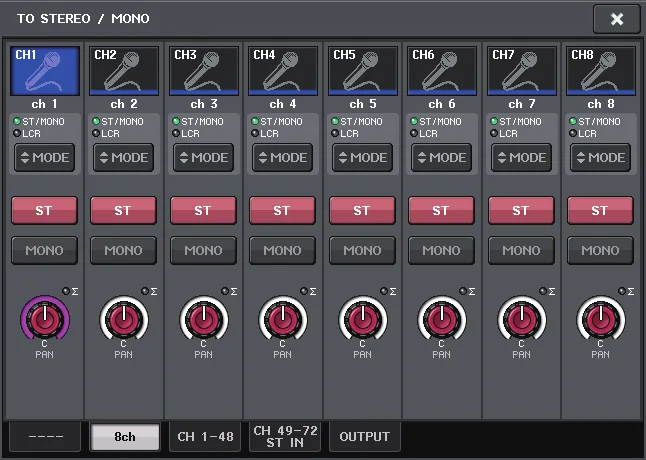646x460 pixels.
Task: Select the CH4 microphone channel icon
Action: 283,71
